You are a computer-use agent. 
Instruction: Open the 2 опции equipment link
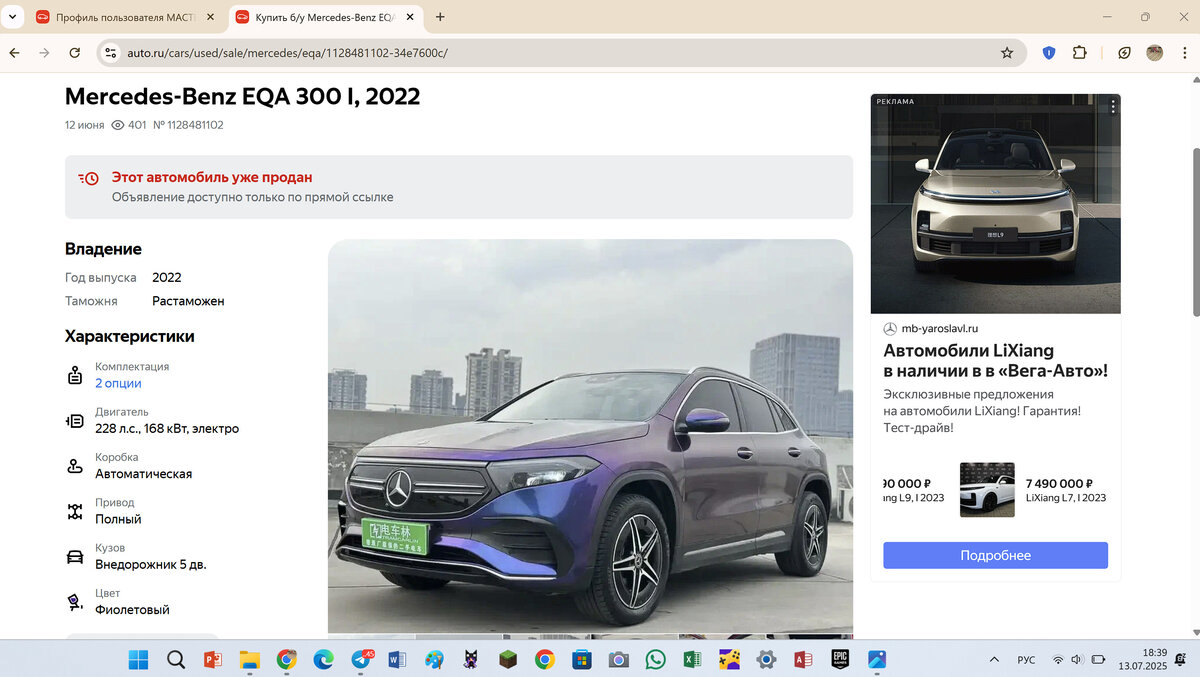118,383
